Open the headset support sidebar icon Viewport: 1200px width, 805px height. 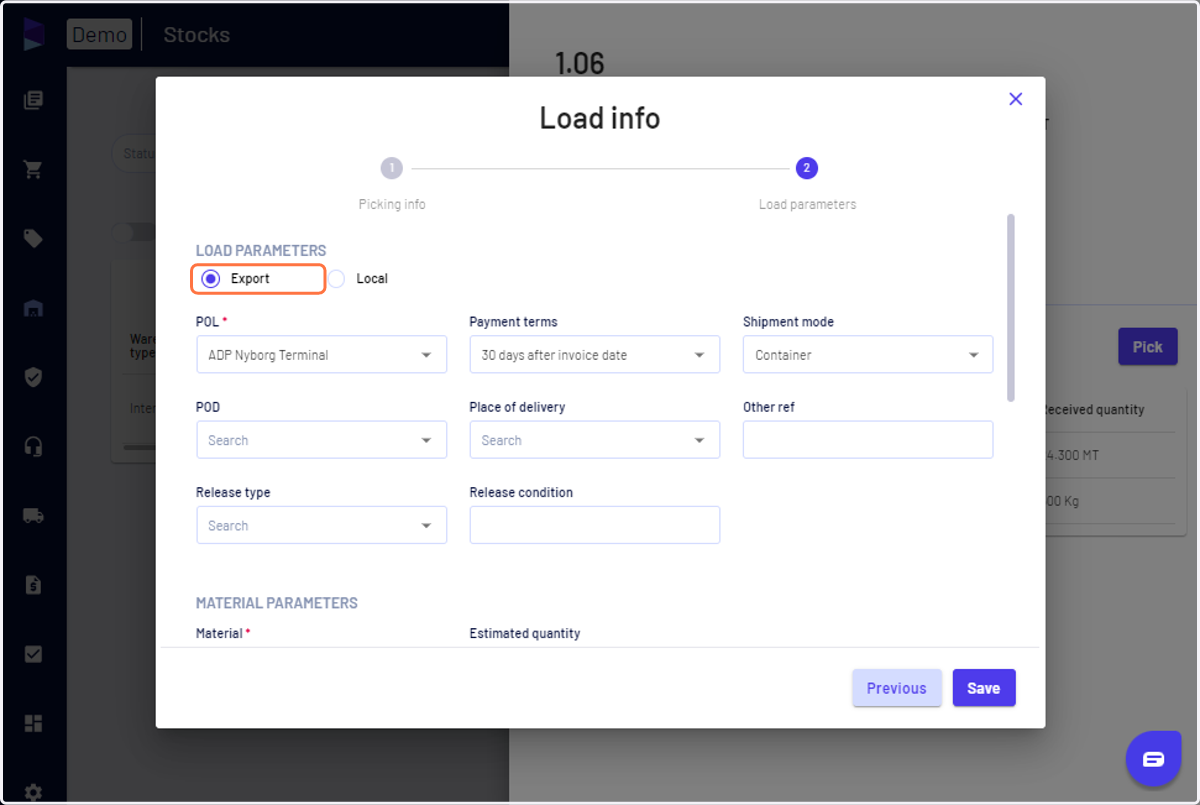coord(33,446)
